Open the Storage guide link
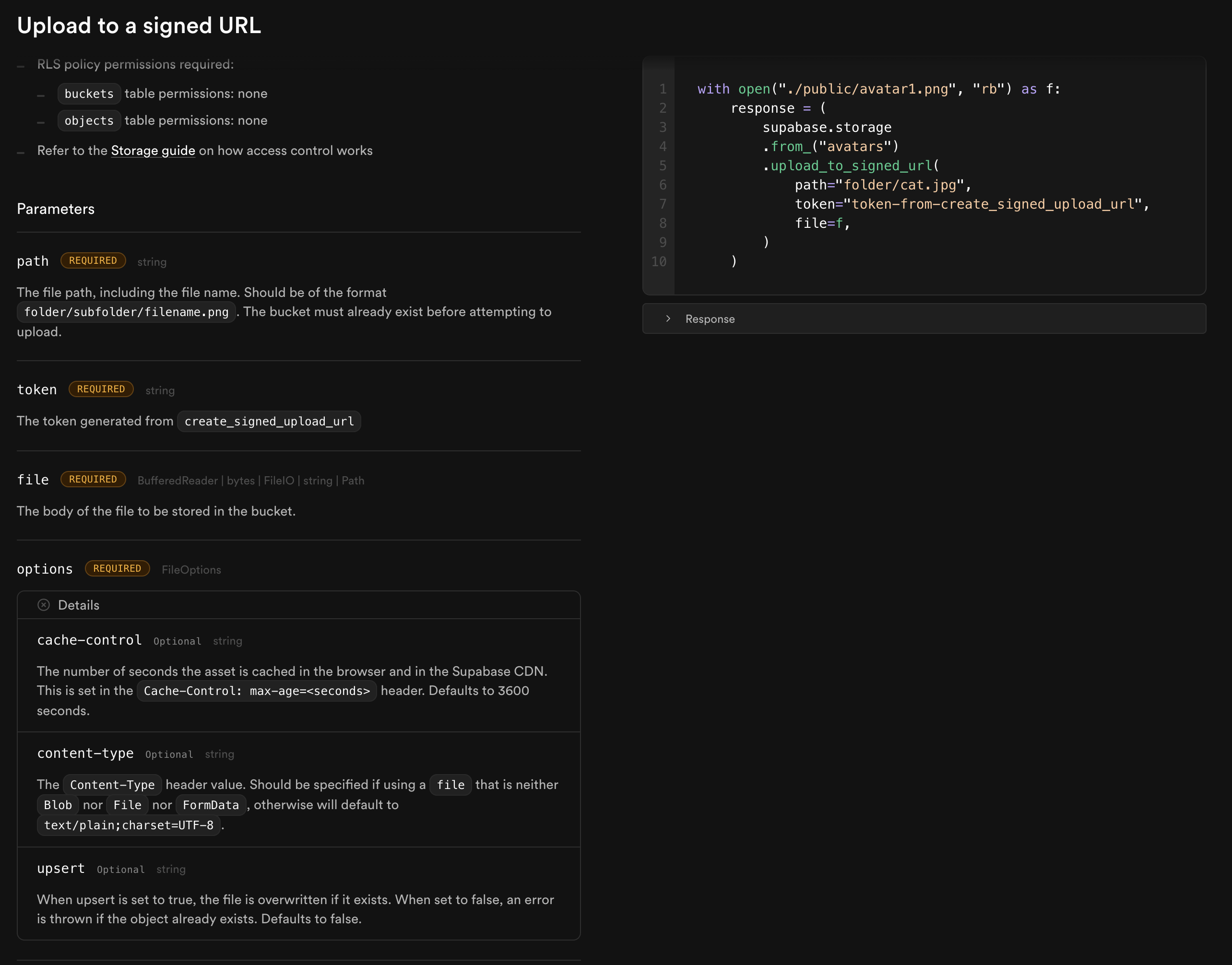Viewport: 1232px width, 965px height. click(153, 150)
